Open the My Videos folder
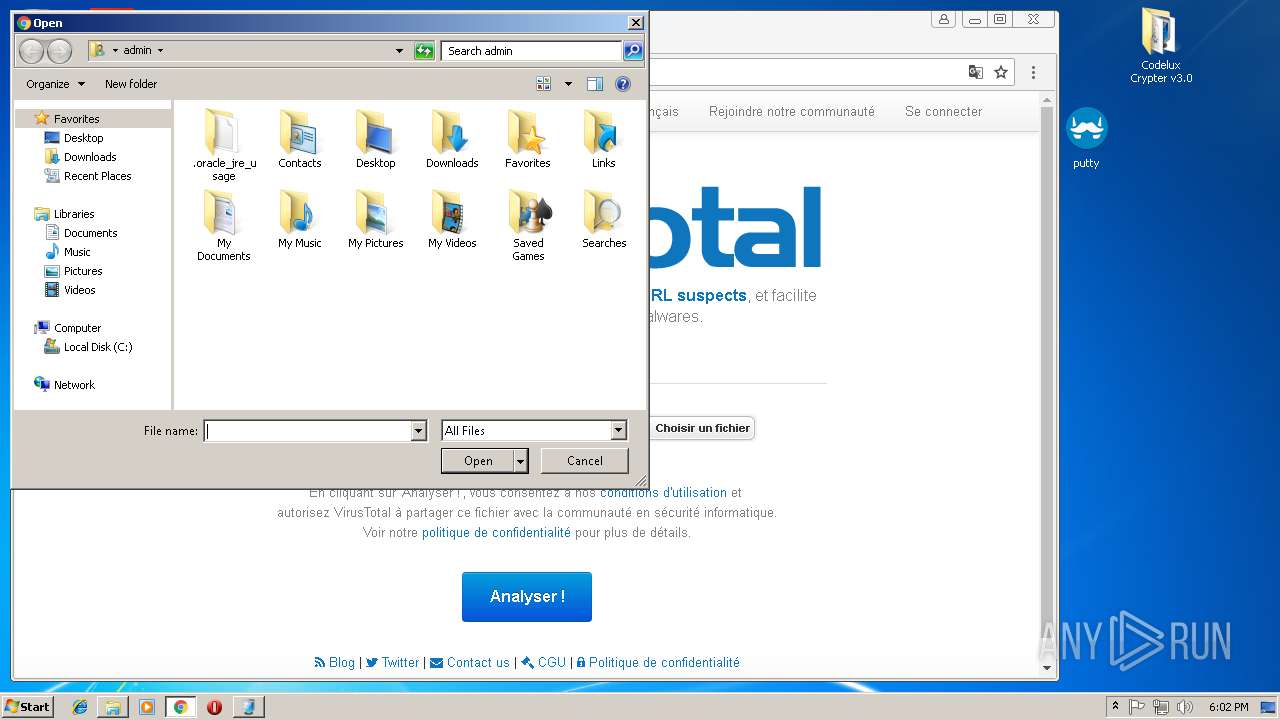The height and width of the screenshot is (720, 1280). pos(452,219)
